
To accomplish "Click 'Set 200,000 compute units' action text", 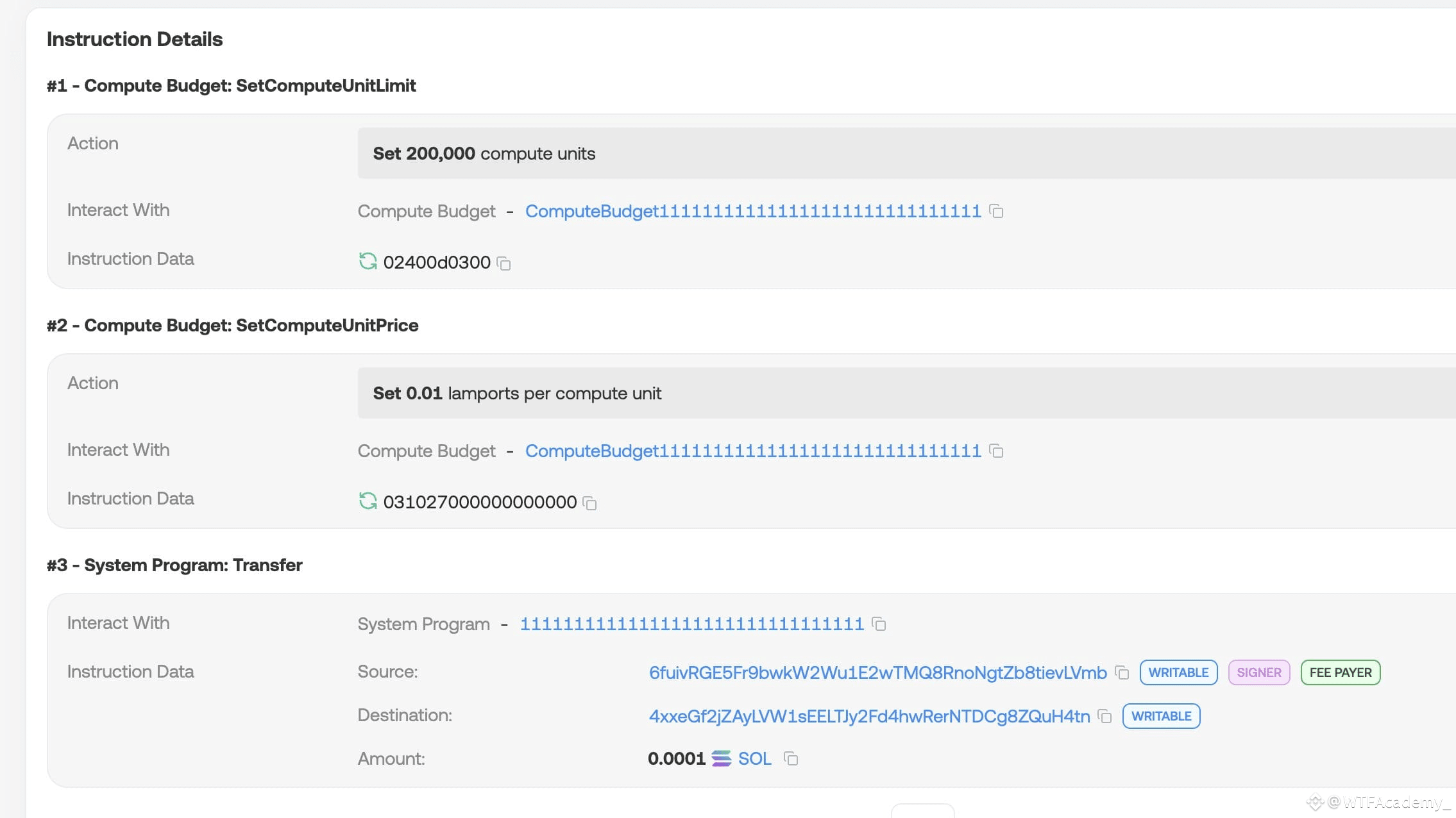I will pyautogui.click(x=484, y=153).
